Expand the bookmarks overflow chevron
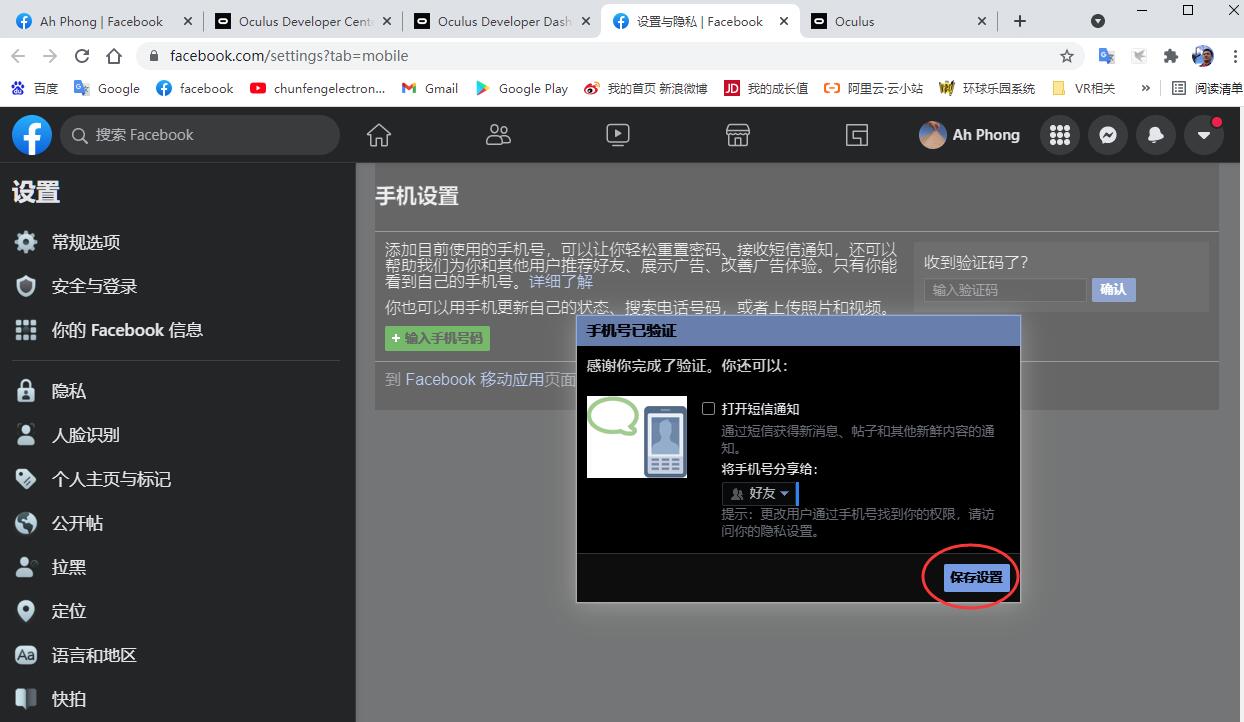This screenshot has width=1244, height=722. pos(1145,88)
